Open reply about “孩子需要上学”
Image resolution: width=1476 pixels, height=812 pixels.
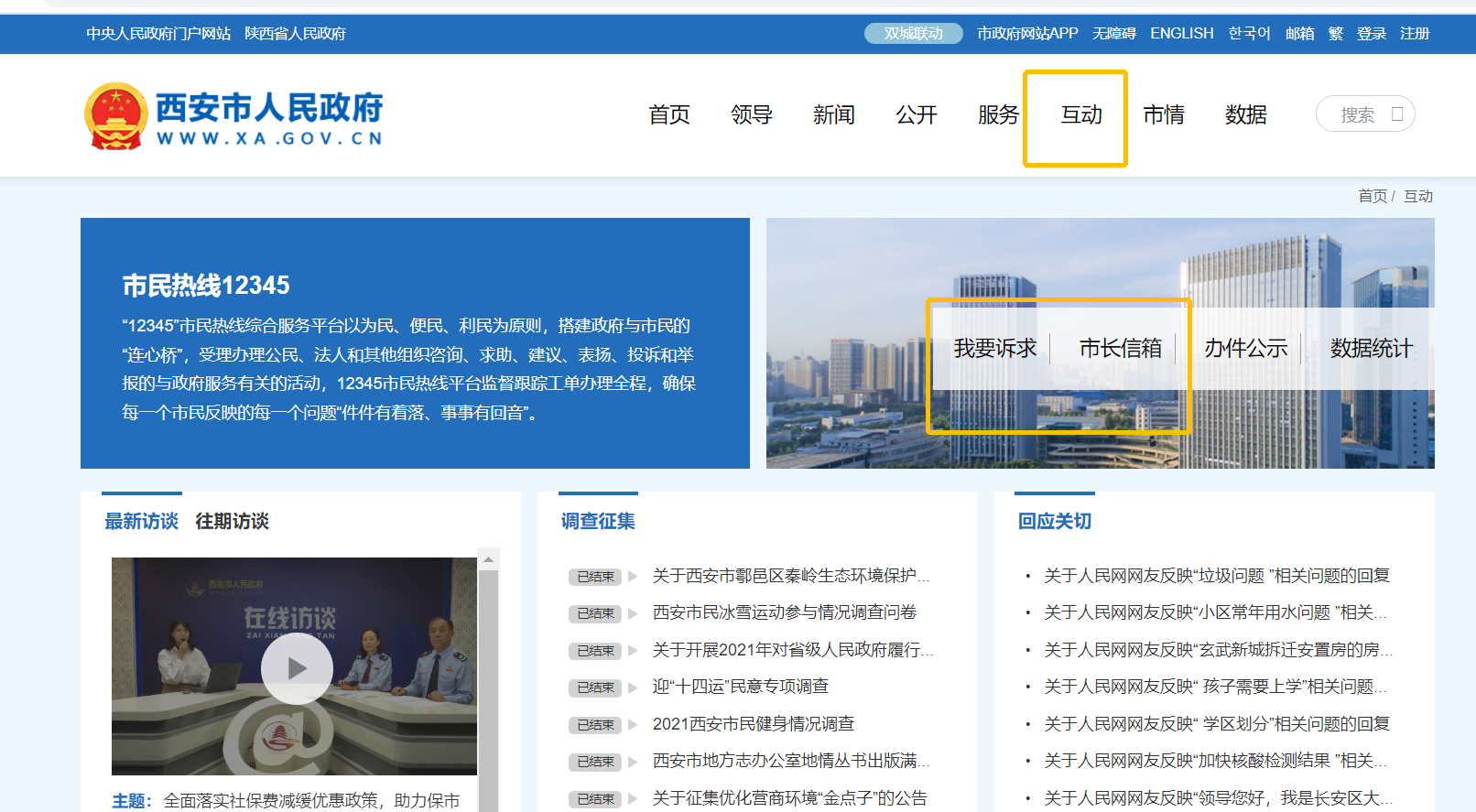click(1216, 687)
